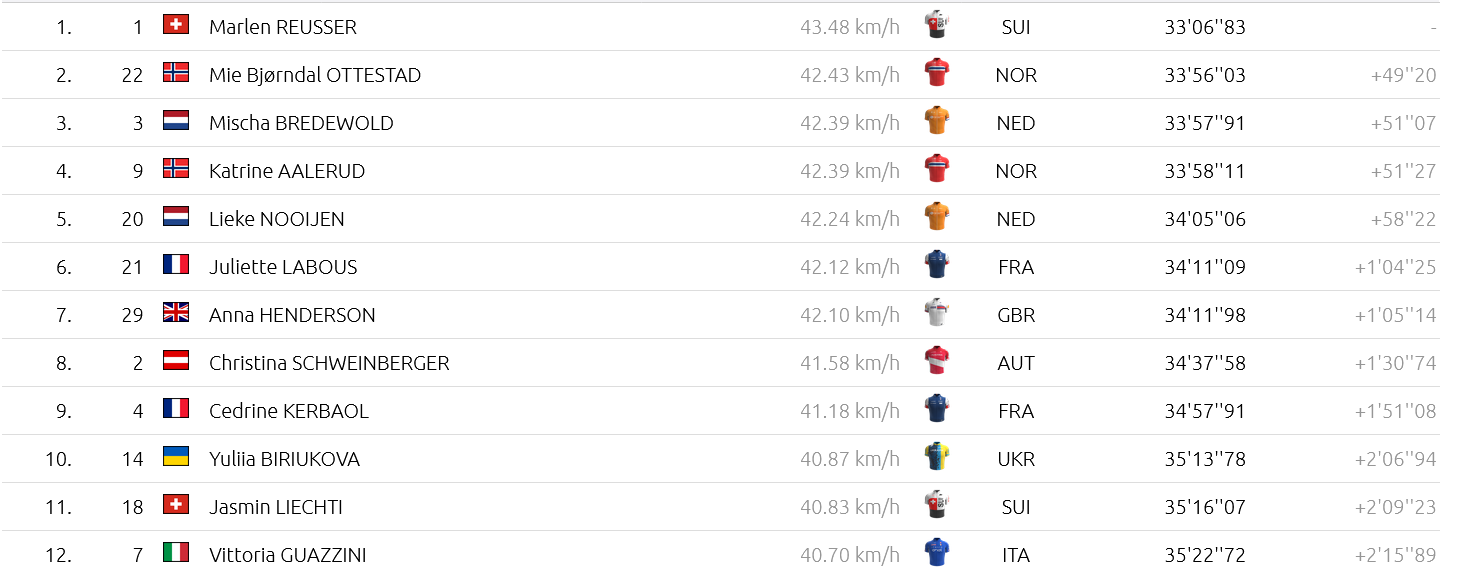Click the winning time 33'06''83
Image resolution: width=1463 pixels, height=576 pixels.
click(x=1205, y=27)
